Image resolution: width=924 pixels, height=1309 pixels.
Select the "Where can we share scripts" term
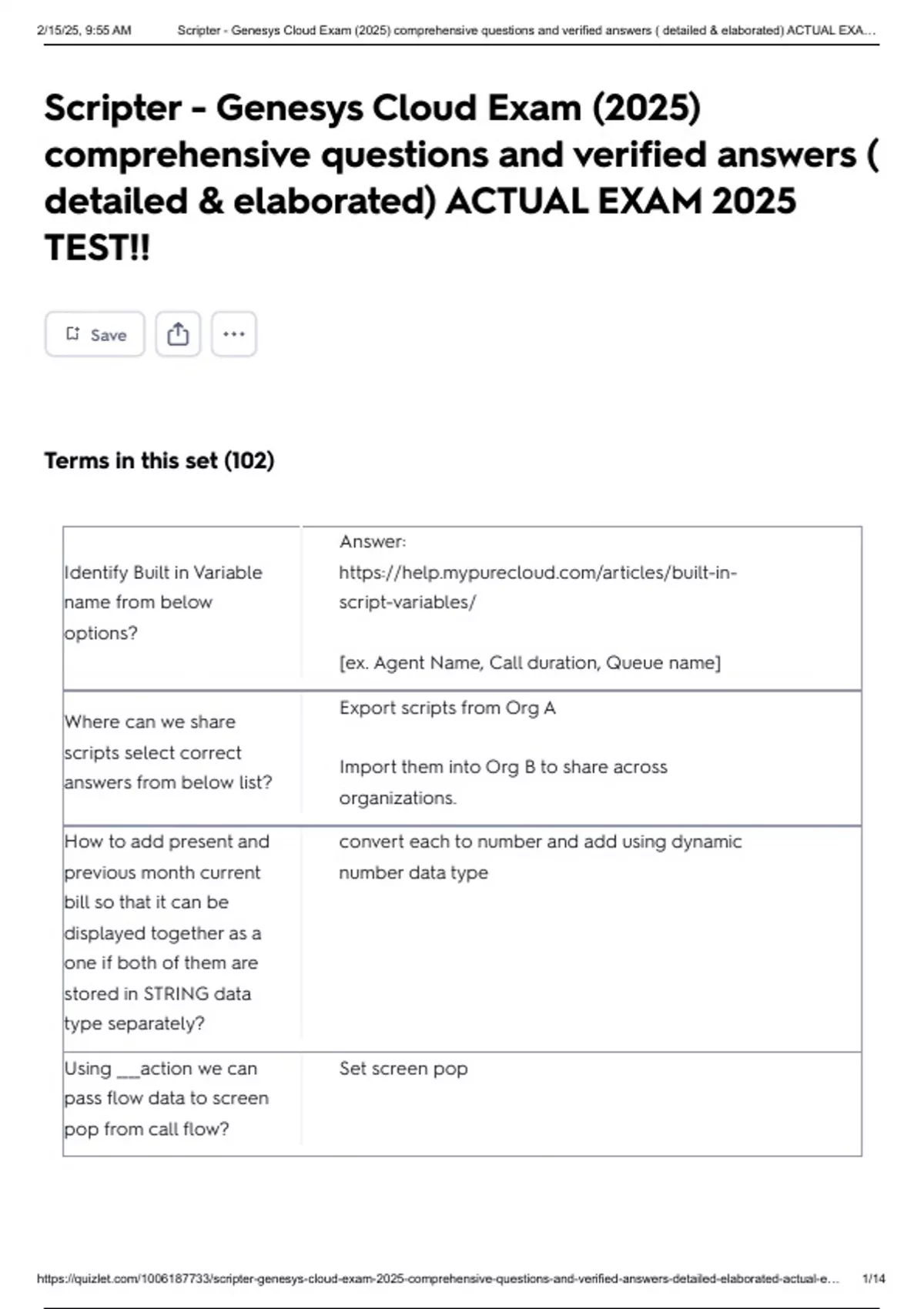[x=168, y=752]
